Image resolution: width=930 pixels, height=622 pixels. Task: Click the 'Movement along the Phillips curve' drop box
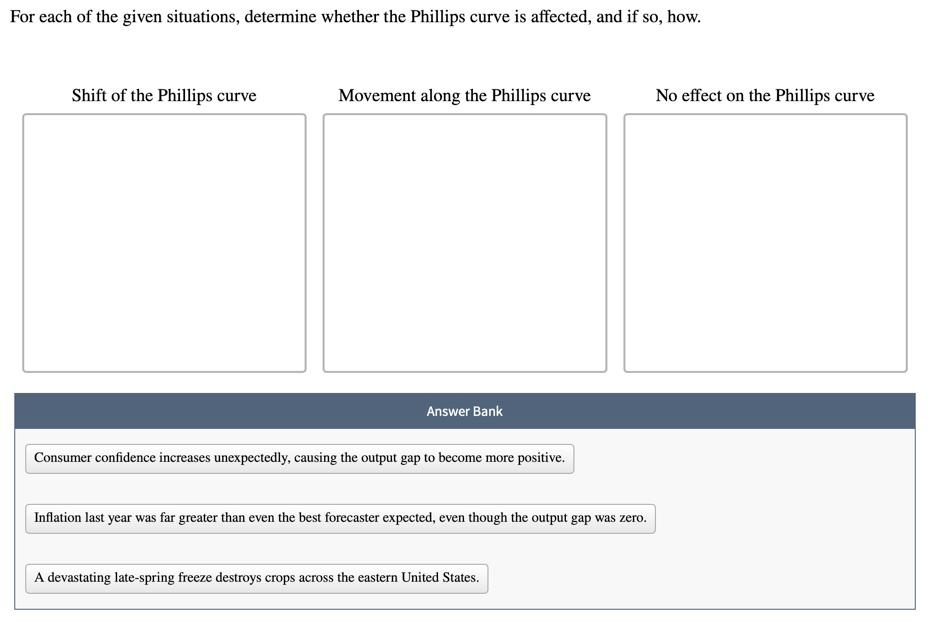[x=464, y=242]
